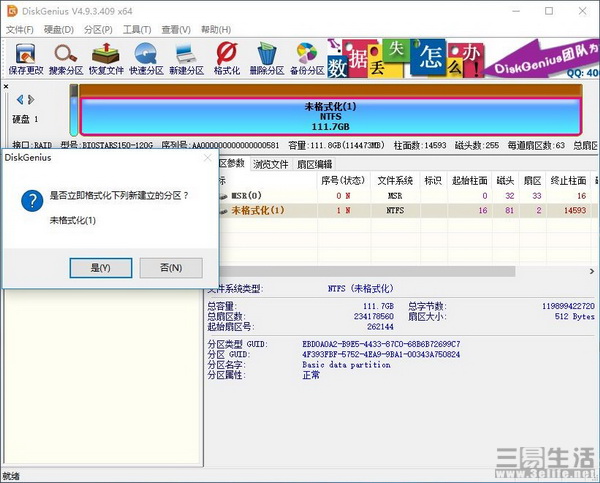This screenshot has width=600, height=483.
Task: Select the MSR(0) partition row
Action: [x=407, y=196]
